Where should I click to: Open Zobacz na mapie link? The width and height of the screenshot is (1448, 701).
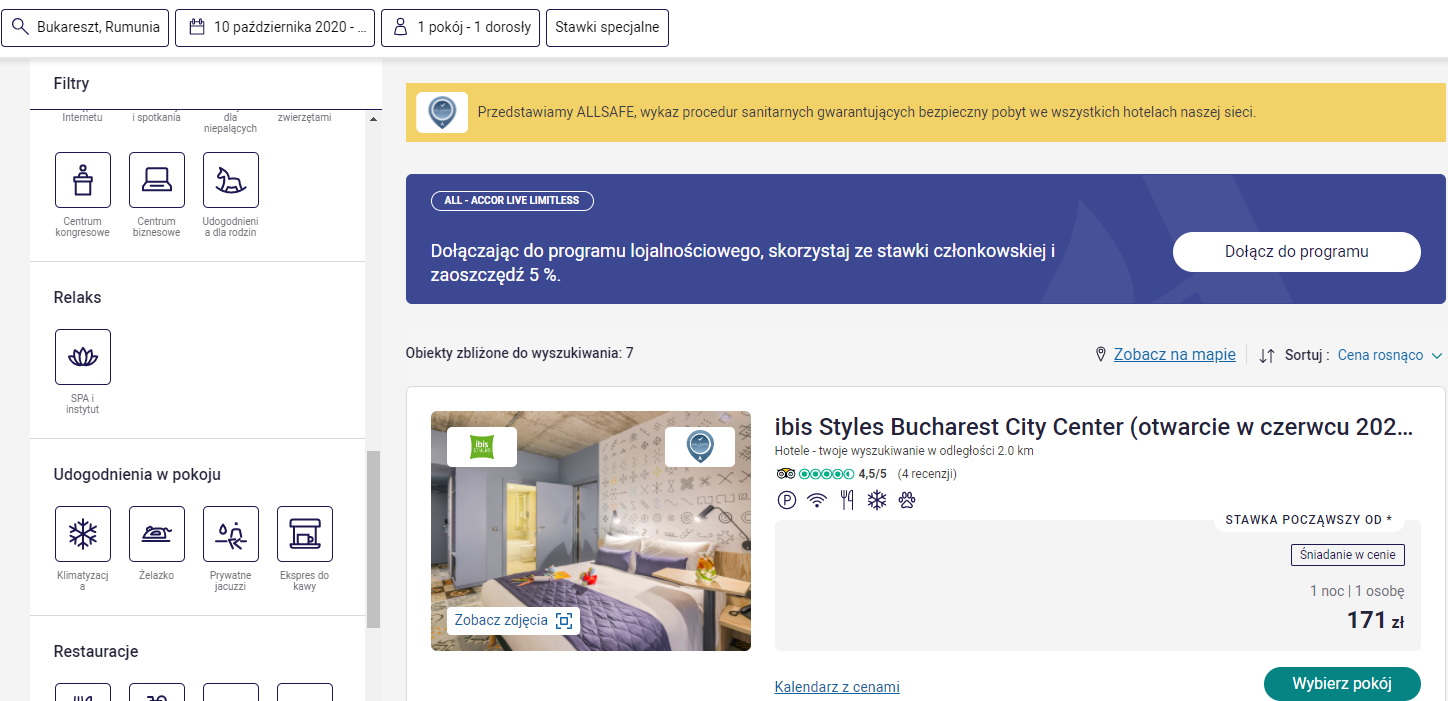click(x=1175, y=355)
